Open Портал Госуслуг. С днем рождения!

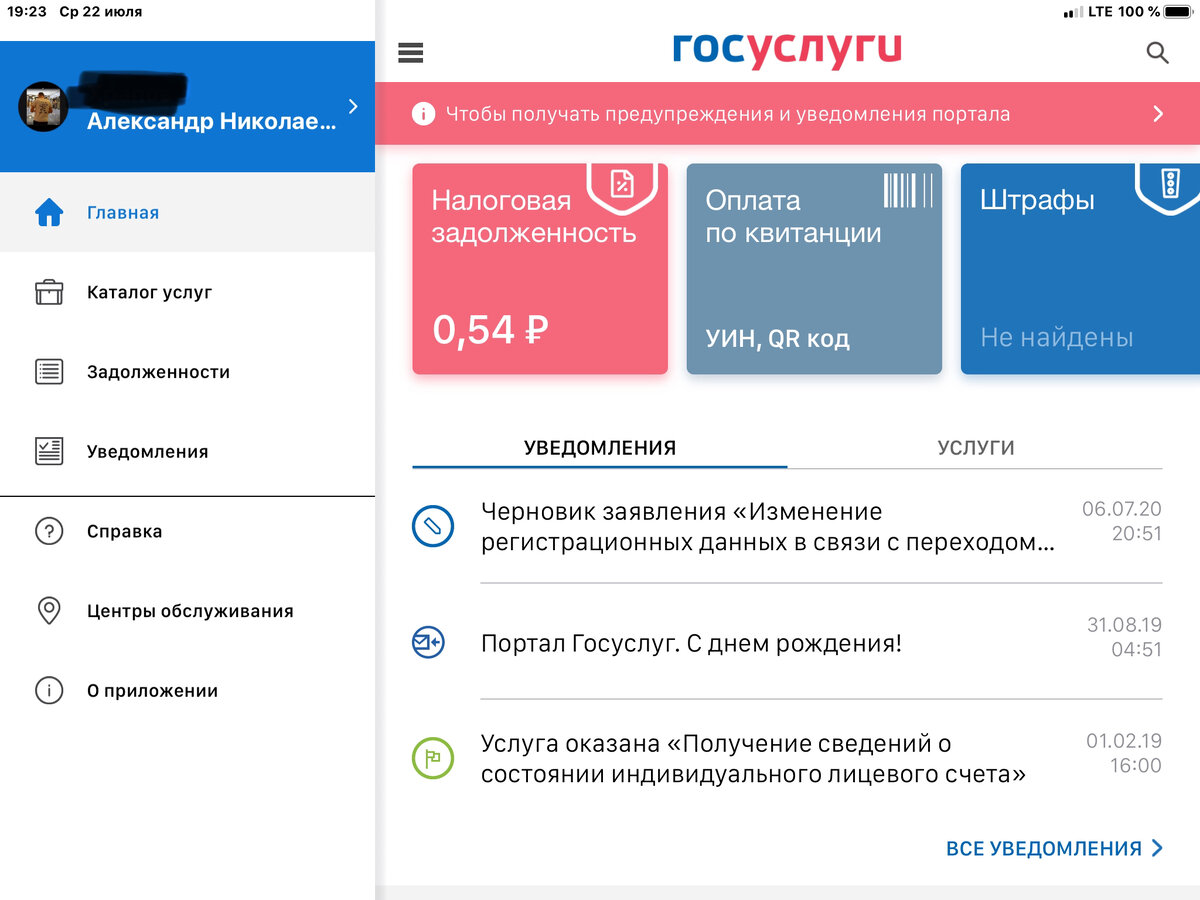tap(787, 642)
